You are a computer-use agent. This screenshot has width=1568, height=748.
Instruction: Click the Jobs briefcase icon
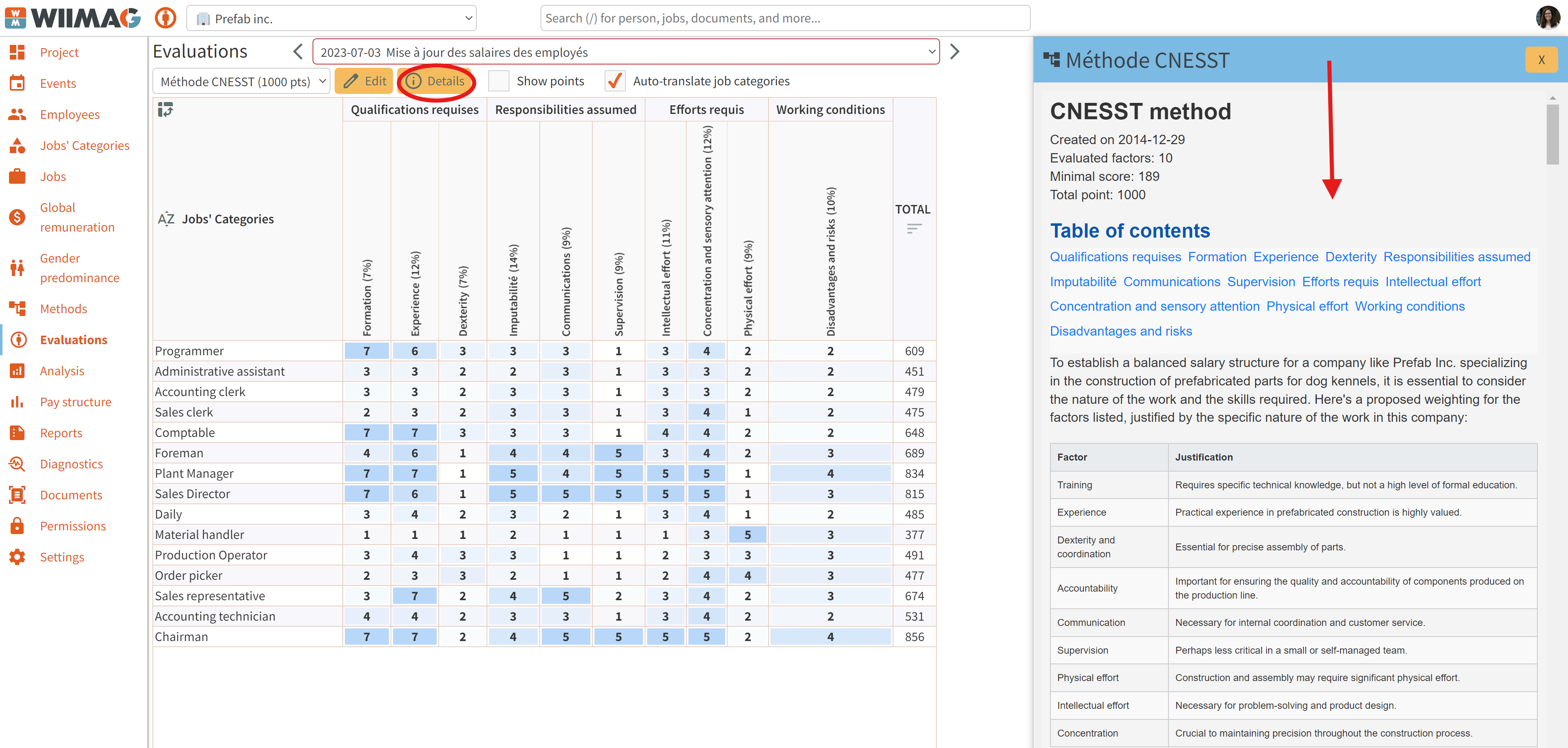tap(17, 176)
